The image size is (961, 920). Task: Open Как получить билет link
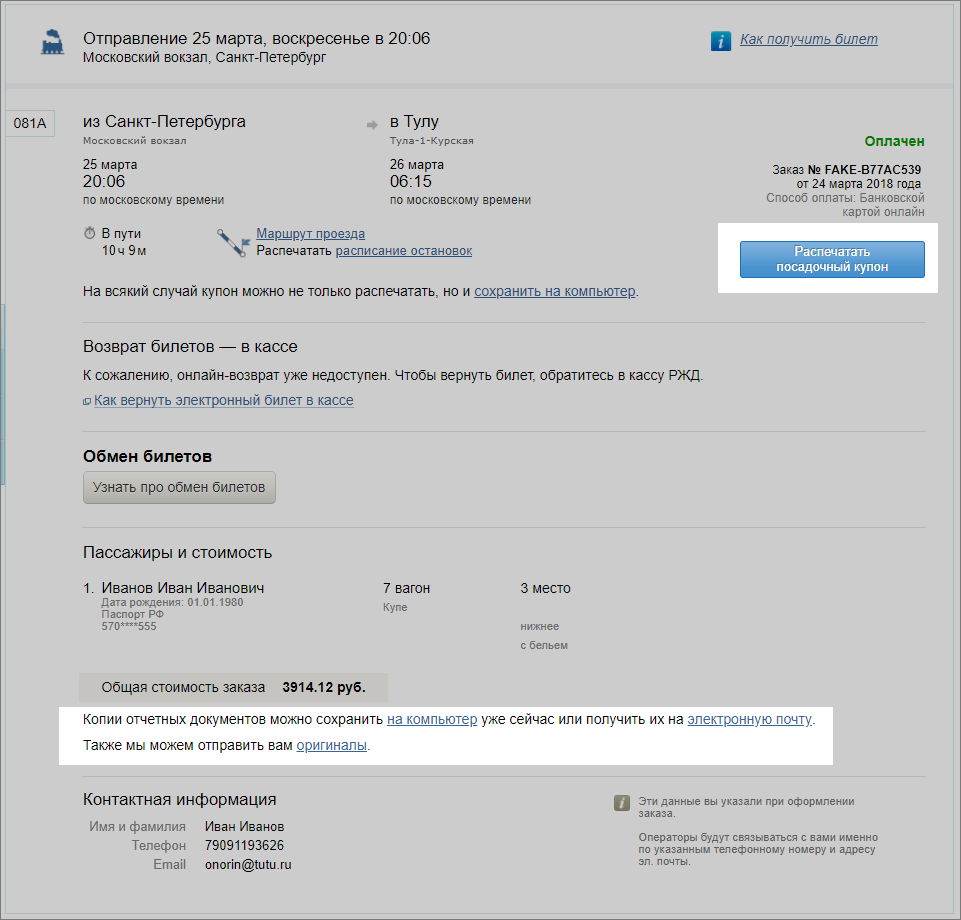click(x=808, y=39)
